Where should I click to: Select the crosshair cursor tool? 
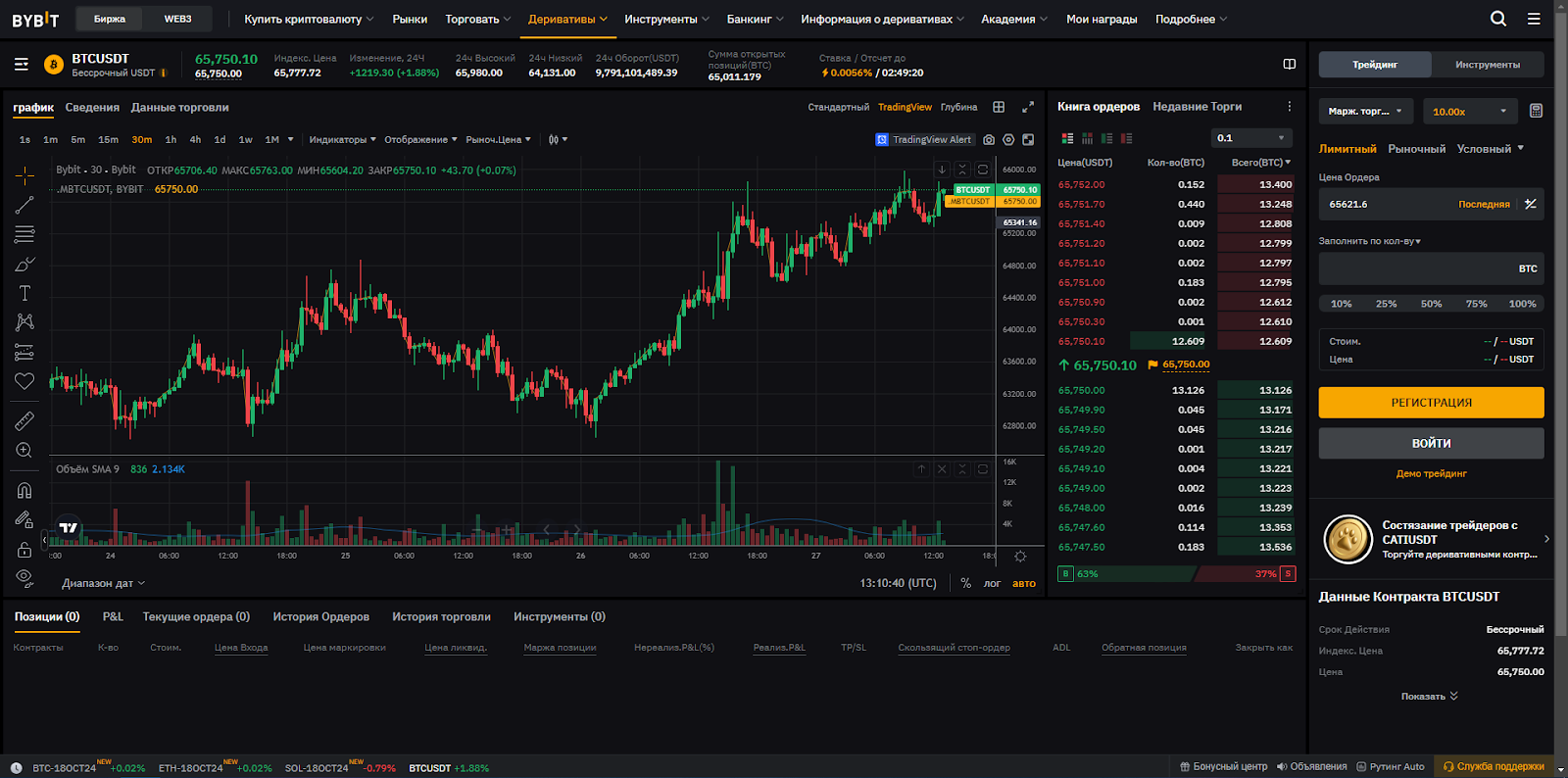(x=24, y=175)
